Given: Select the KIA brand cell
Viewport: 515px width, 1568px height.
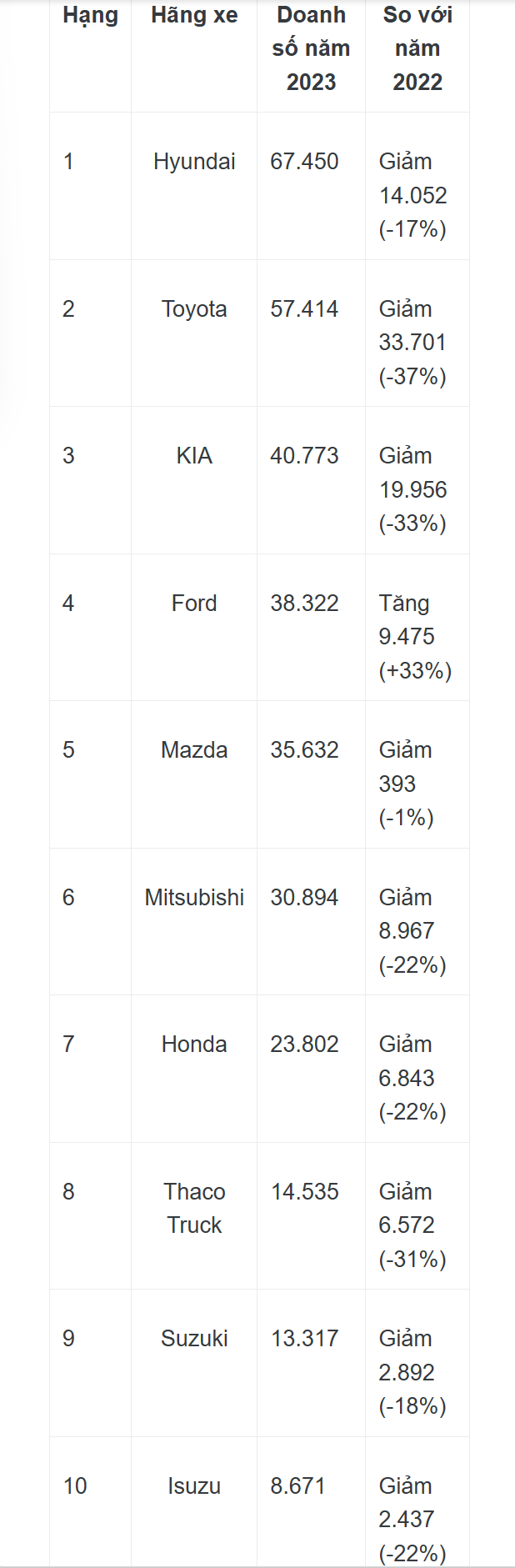Looking at the screenshot, I should (194, 456).
